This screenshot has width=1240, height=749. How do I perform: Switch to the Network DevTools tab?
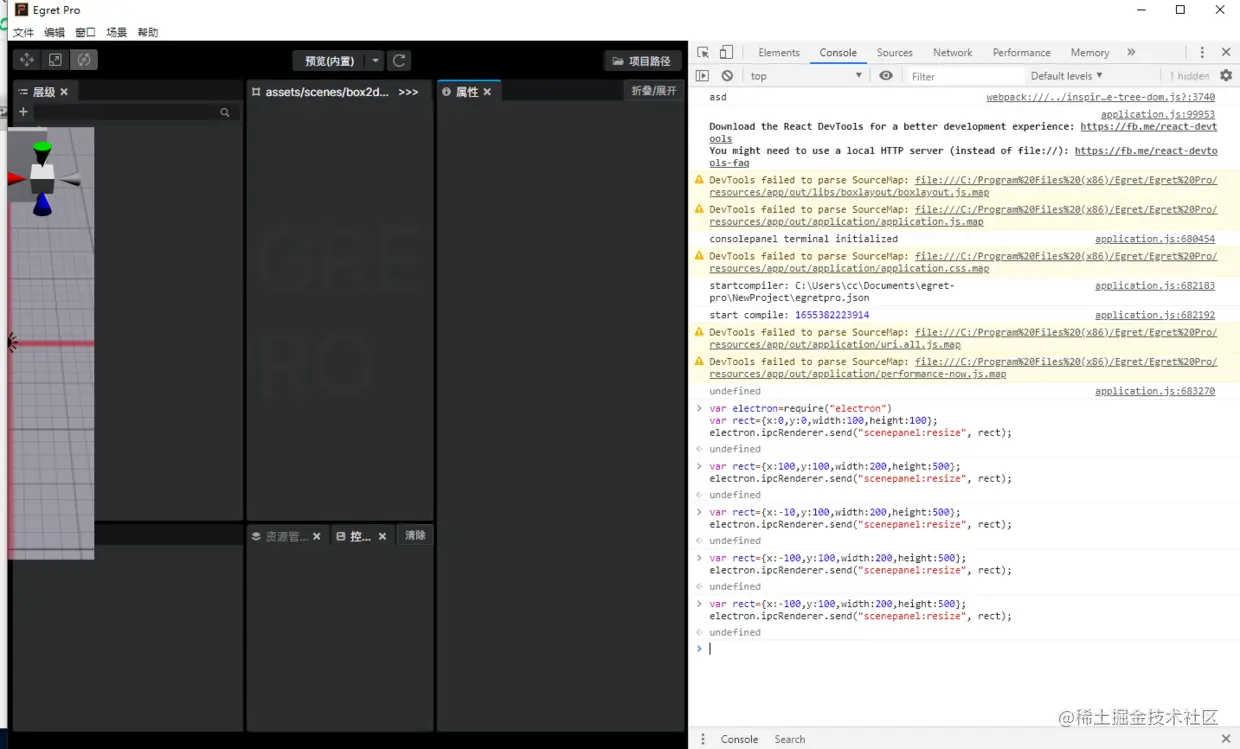pyautogui.click(x=952, y=53)
